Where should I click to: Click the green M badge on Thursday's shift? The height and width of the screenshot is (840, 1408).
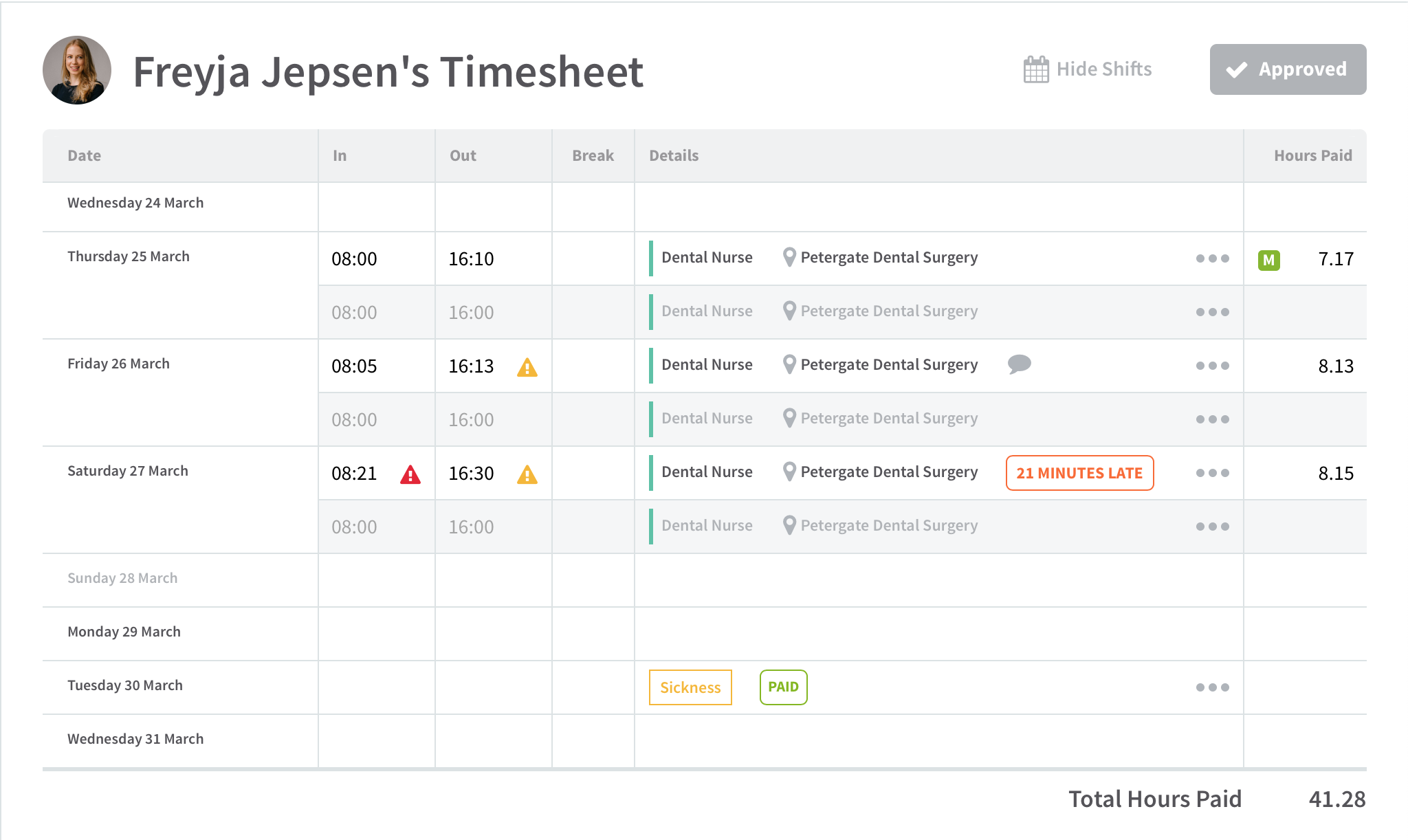[x=1269, y=259]
